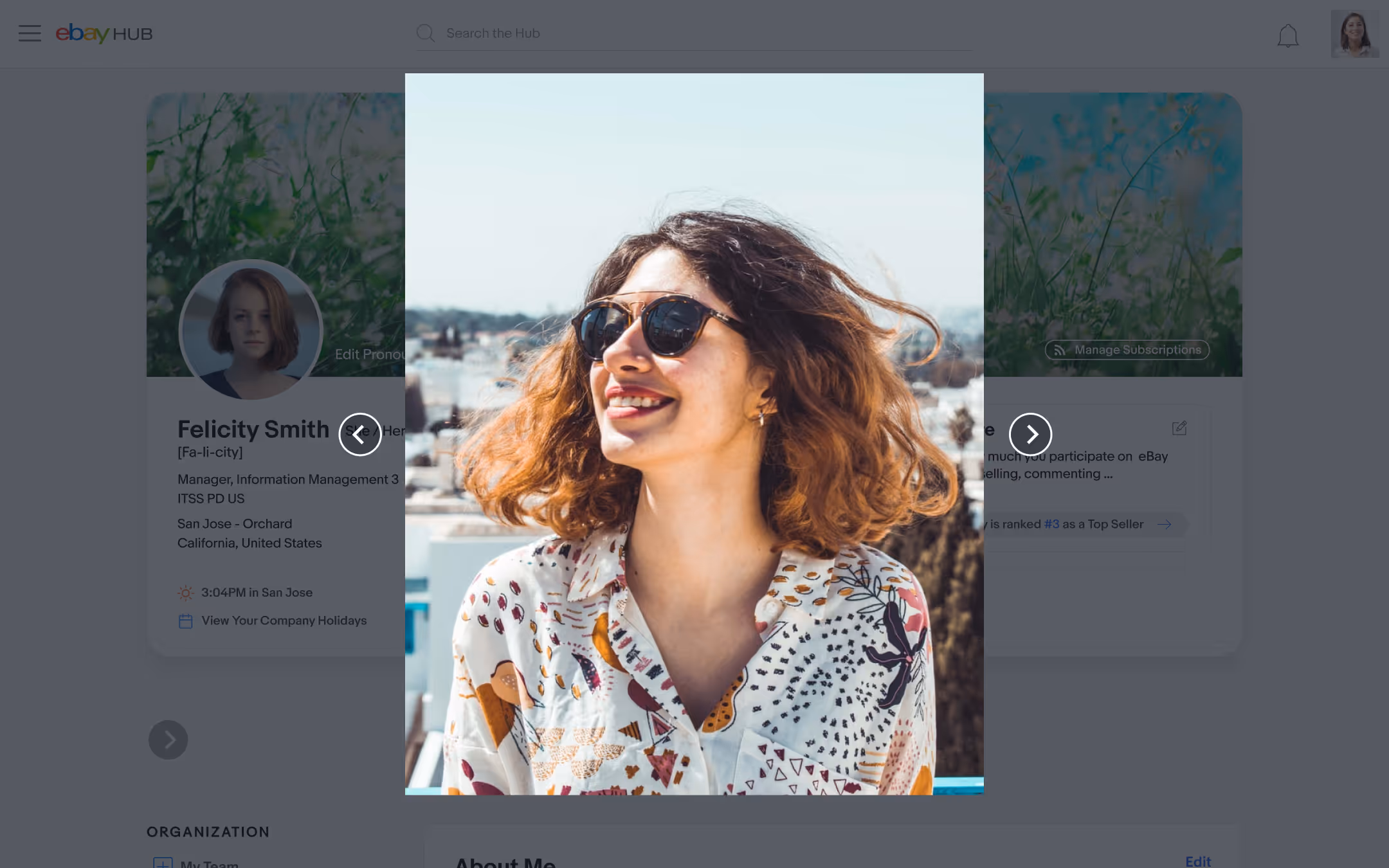The image size is (1389, 868).
Task: Click the edit pencil icon on card
Action: pos(1179,429)
